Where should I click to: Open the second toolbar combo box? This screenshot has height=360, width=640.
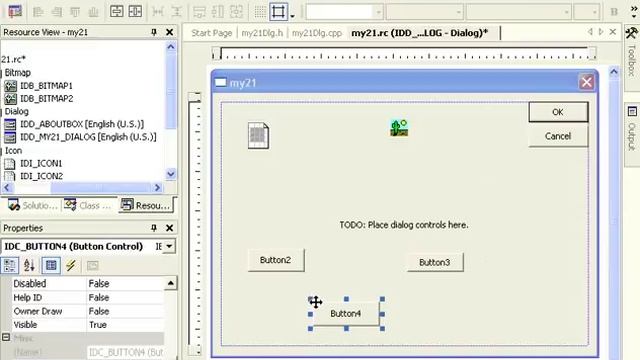pyautogui.click(x=458, y=12)
